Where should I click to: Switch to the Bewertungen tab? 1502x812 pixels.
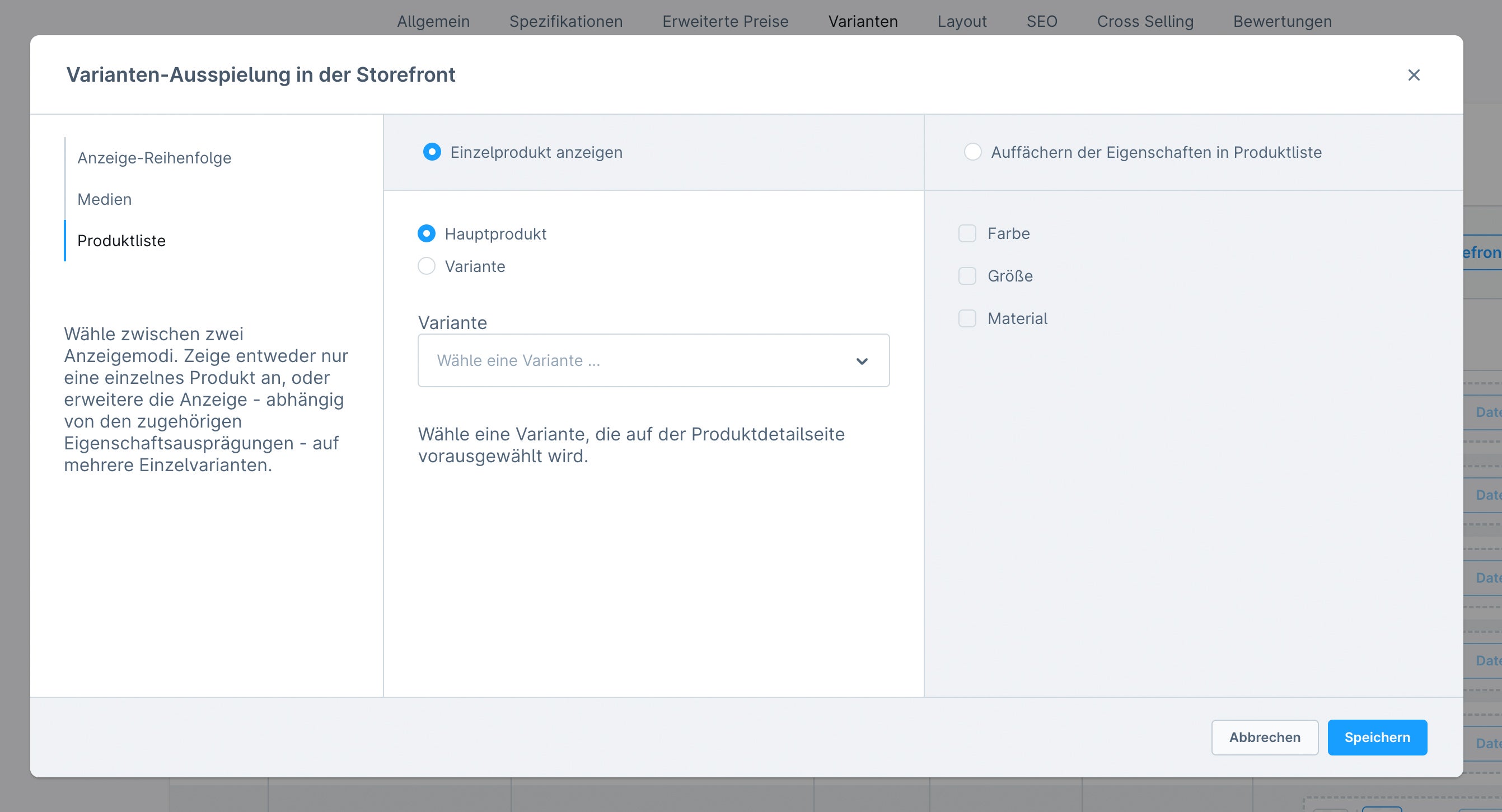[x=1282, y=22]
